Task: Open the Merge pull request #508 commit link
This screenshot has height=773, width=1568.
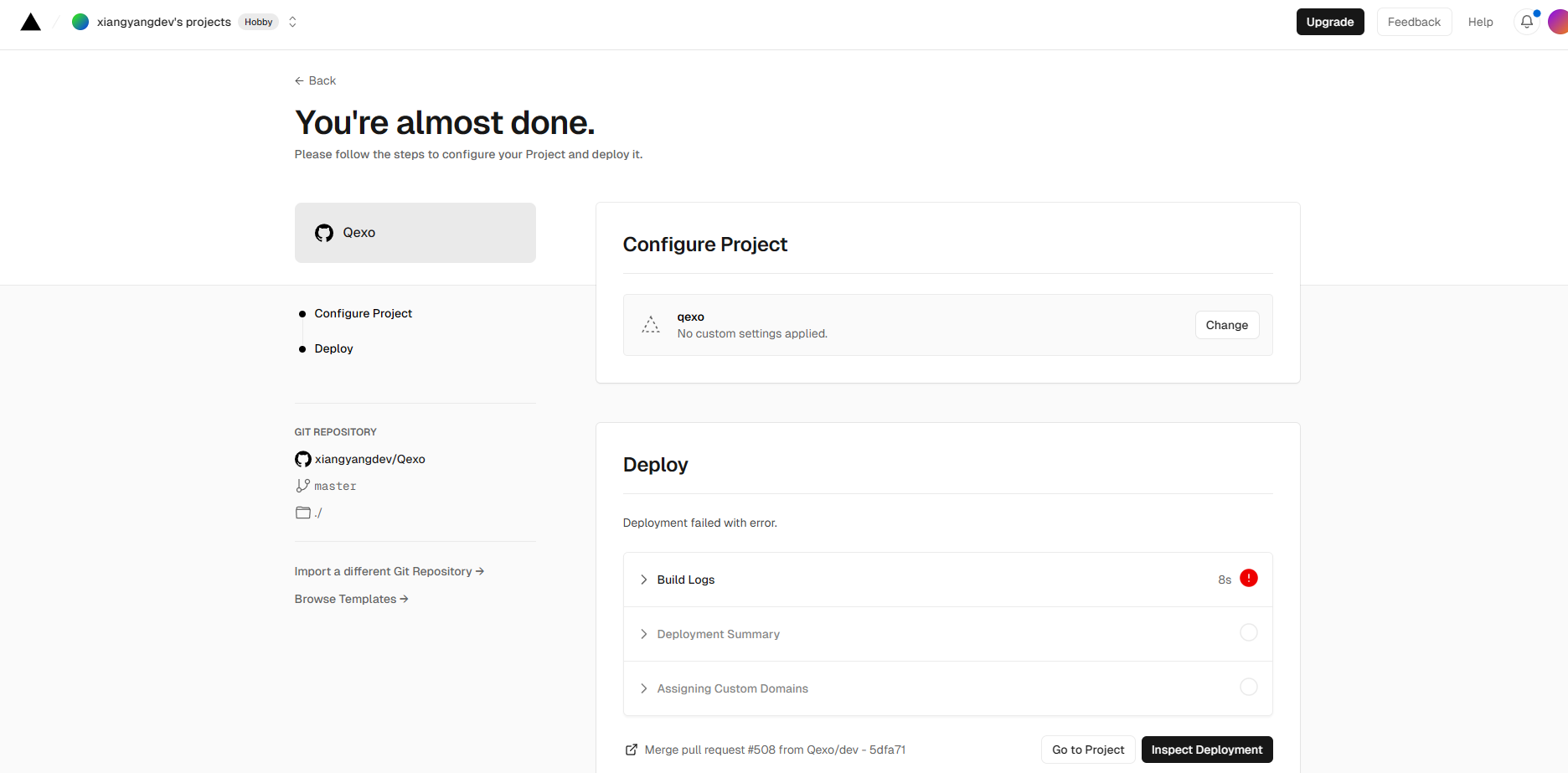Action: click(775, 750)
